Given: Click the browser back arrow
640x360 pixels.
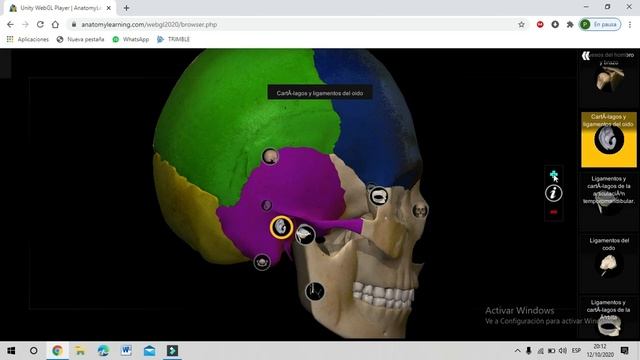Looking at the screenshot, I should coord(10,24).
